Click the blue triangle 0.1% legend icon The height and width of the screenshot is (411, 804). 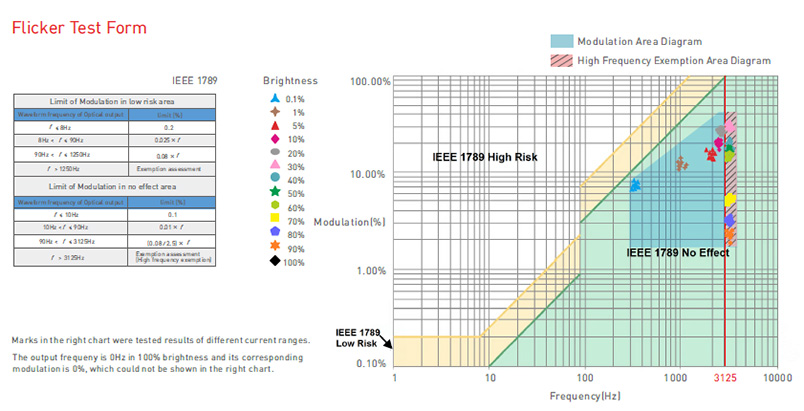coord(275,98)
